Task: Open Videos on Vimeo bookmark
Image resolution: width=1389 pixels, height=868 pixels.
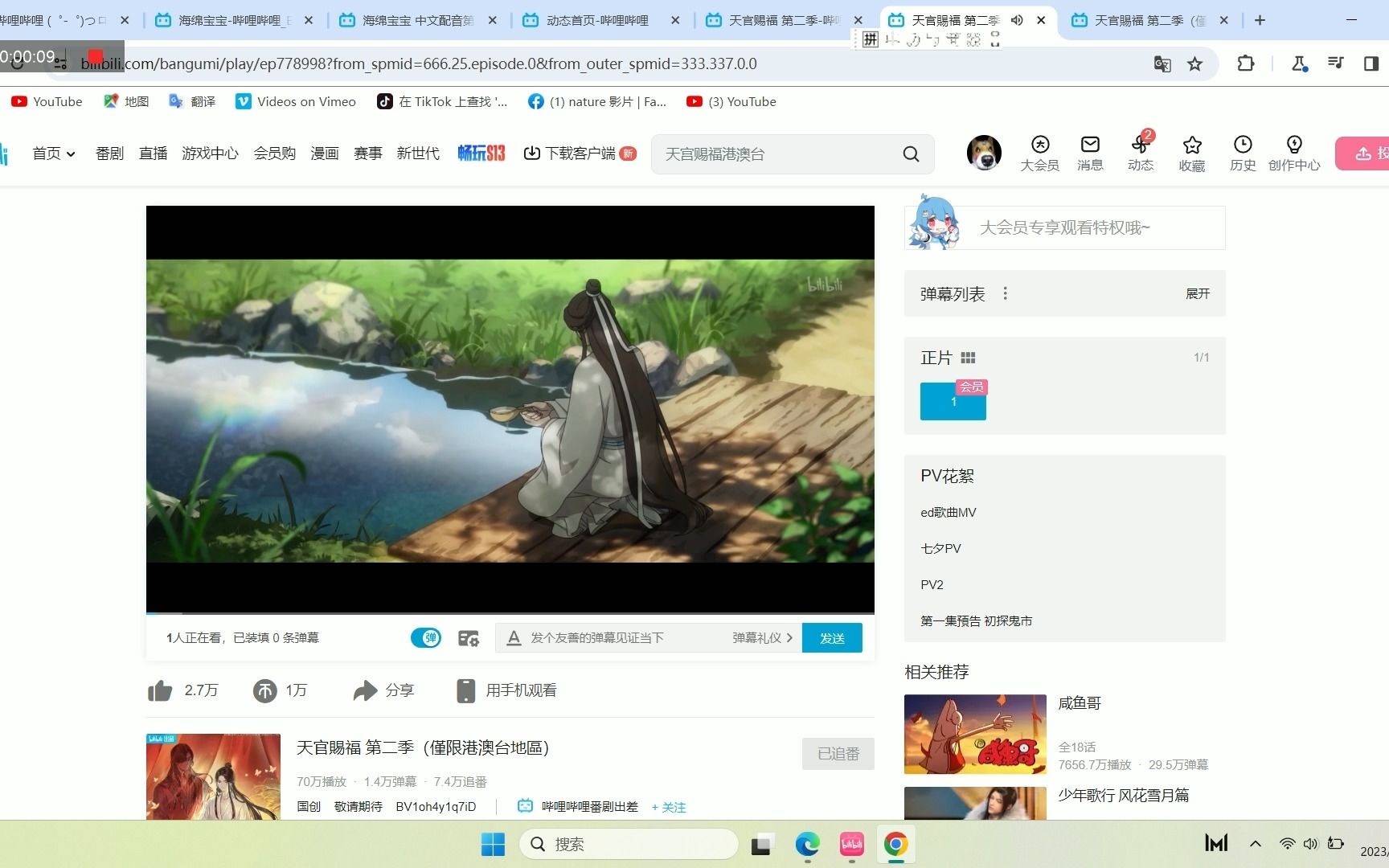Action: click(x=295, y=101)
